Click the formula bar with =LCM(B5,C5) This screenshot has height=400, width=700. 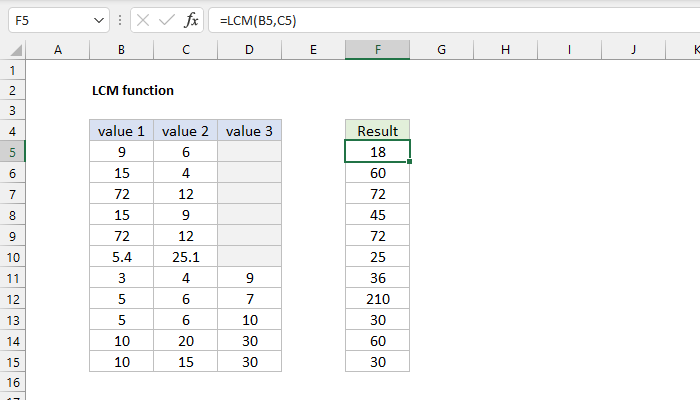(454, 21)
